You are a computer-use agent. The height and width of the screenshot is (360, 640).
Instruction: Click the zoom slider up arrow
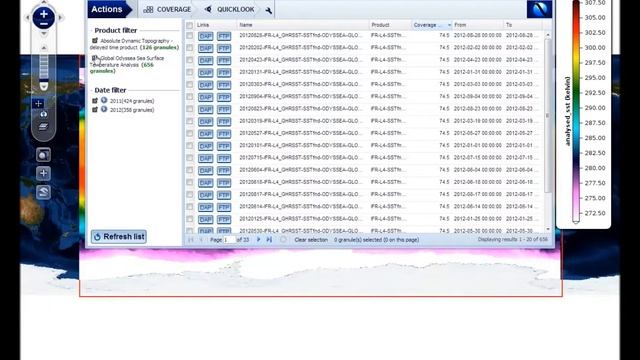(44, 48)
